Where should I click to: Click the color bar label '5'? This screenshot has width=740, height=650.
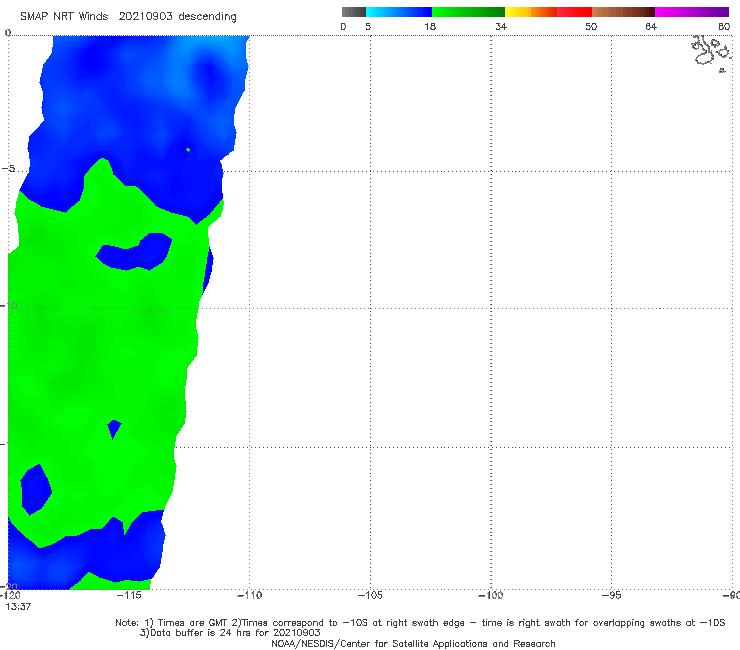click(368, 26)
